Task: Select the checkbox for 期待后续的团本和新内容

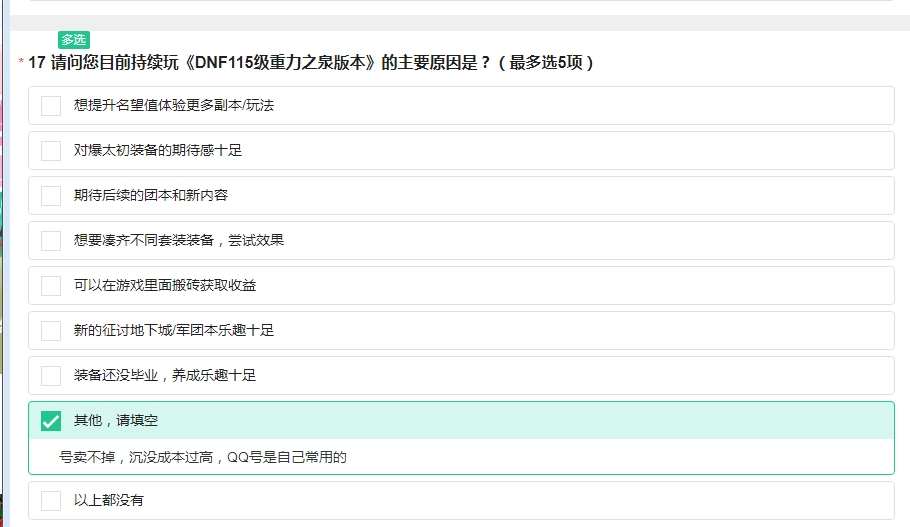Action: pyautogui.click(x=51, y=196)
